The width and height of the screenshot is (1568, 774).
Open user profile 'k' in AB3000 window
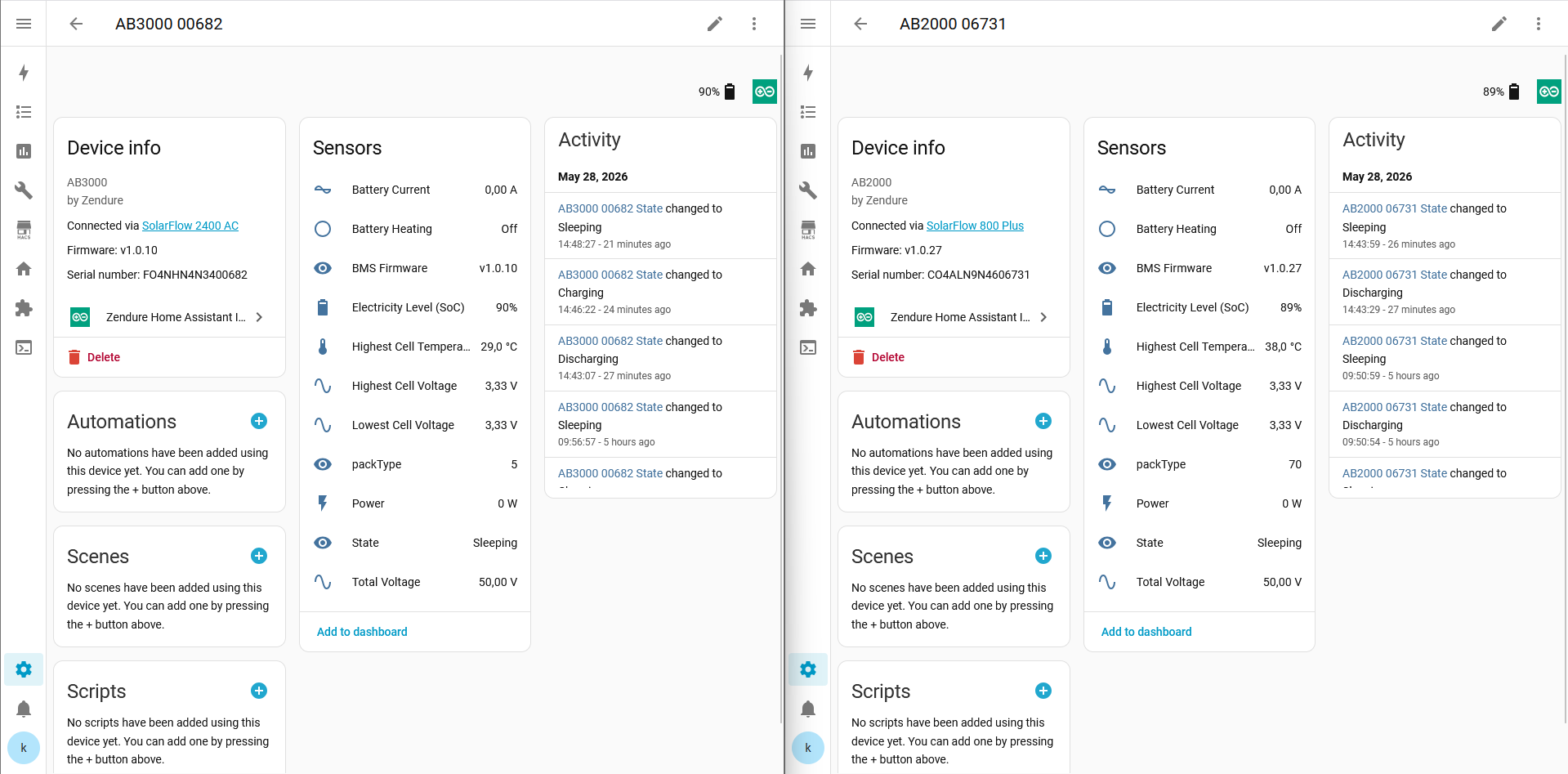tap(24, 748)
